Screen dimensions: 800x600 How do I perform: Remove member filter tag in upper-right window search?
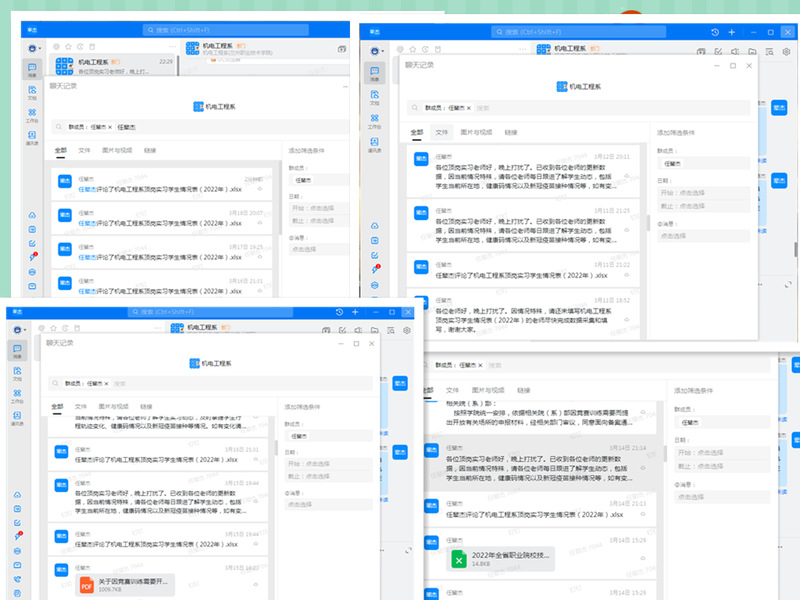pyautogui.click(x=469, y=108)
